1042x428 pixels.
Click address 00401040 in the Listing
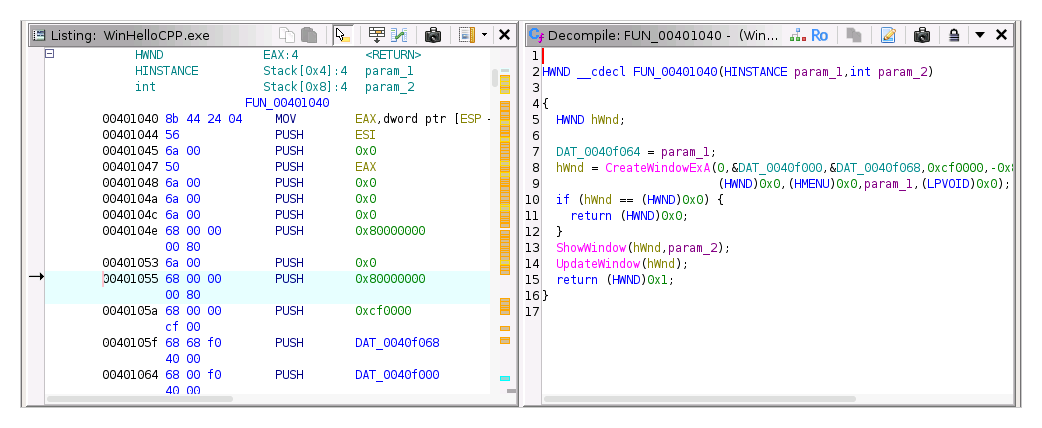[130, 119]
